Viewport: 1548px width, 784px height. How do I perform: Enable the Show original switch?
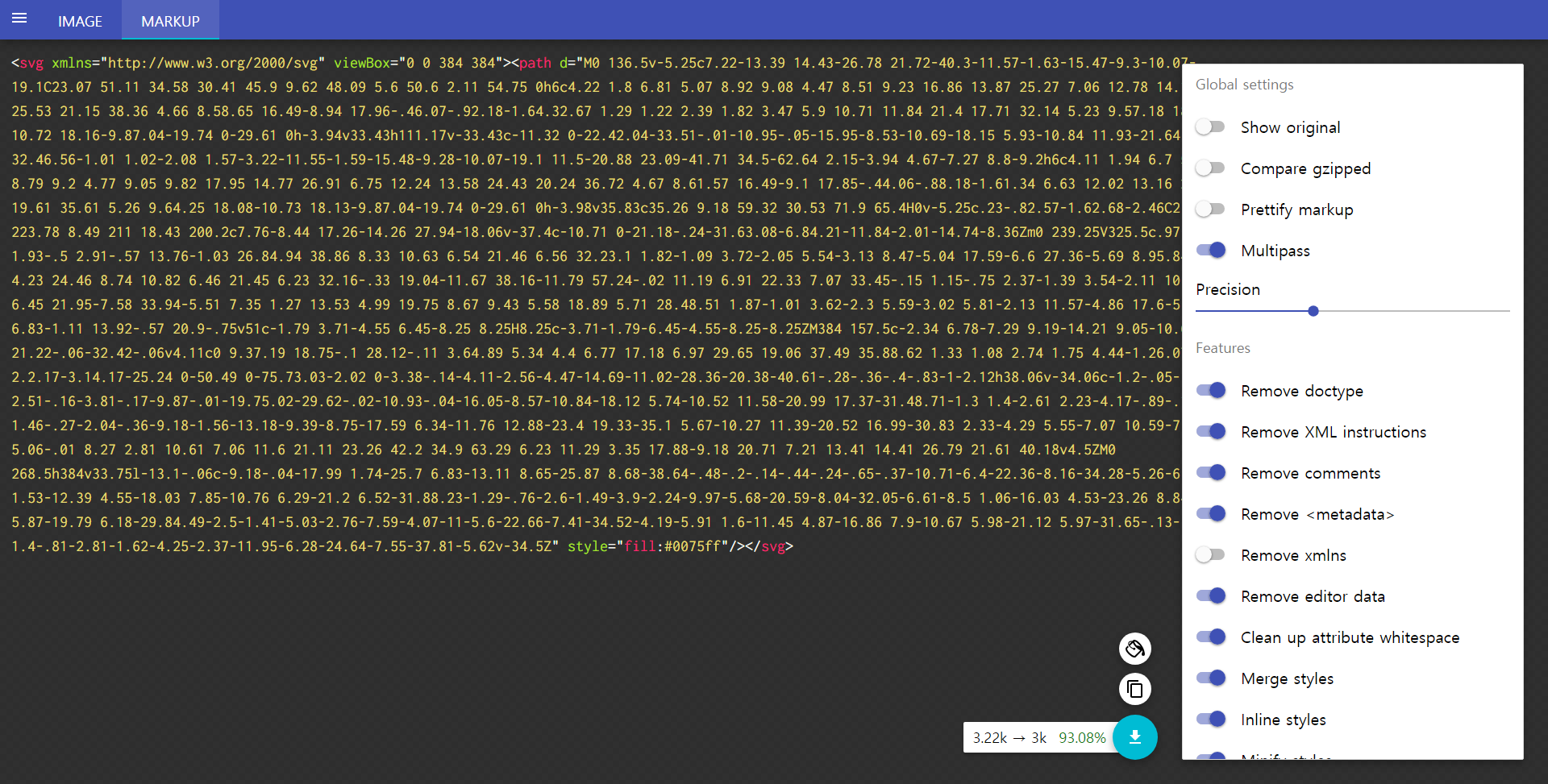coord(1210,127)
